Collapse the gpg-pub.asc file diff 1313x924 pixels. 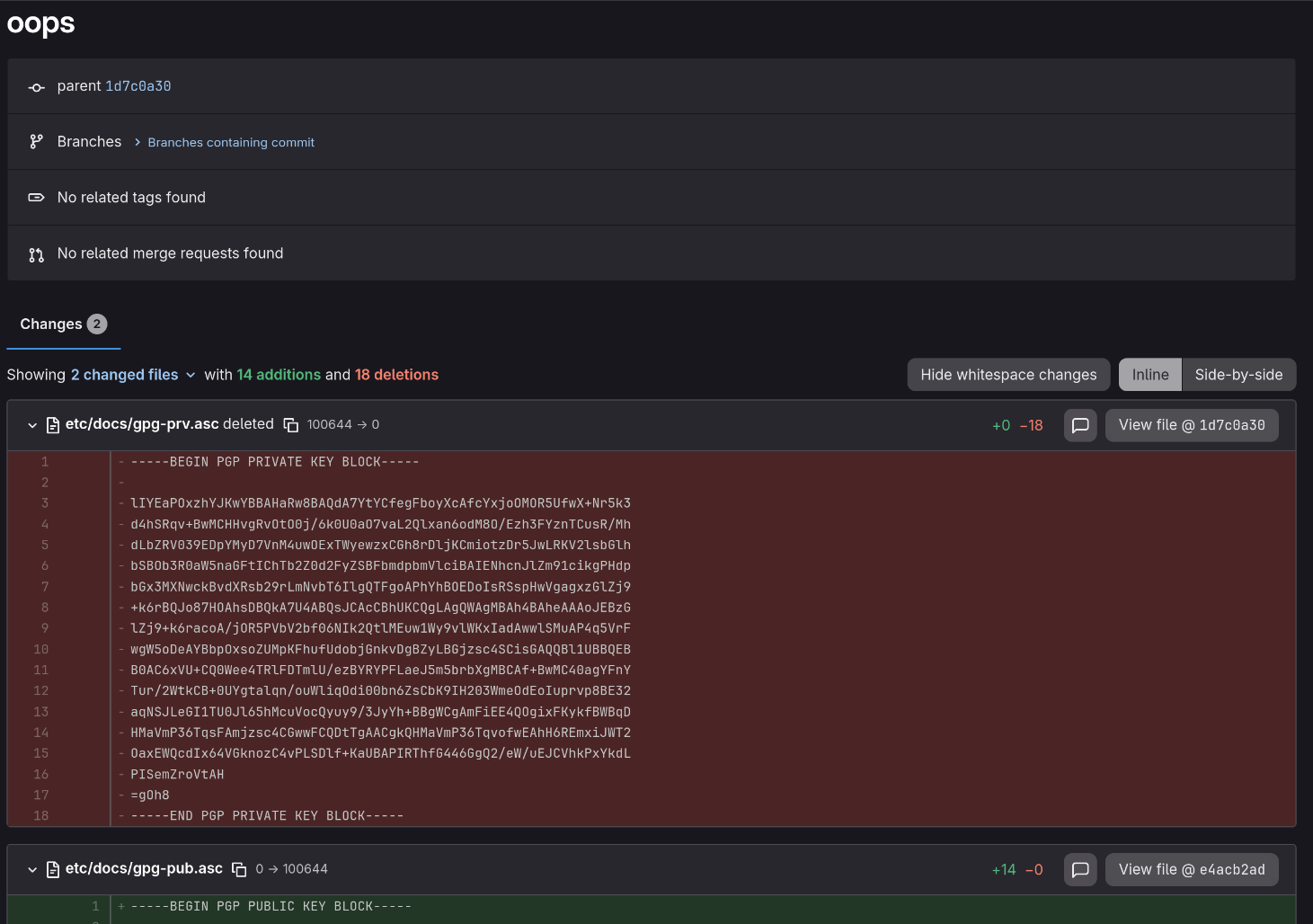coord(32,870)
